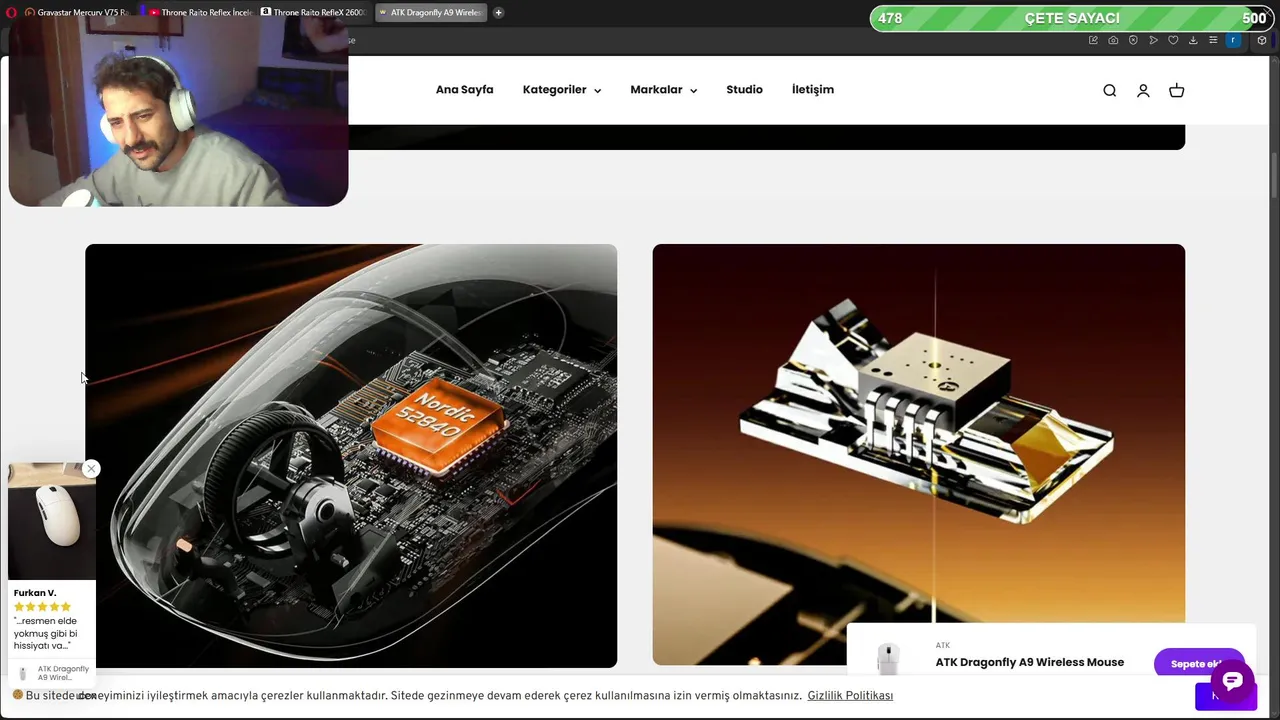The height and width of the screenshot is (720, 1280).
Task: Click the optical sensor crystal image
Action: (918, 454)
